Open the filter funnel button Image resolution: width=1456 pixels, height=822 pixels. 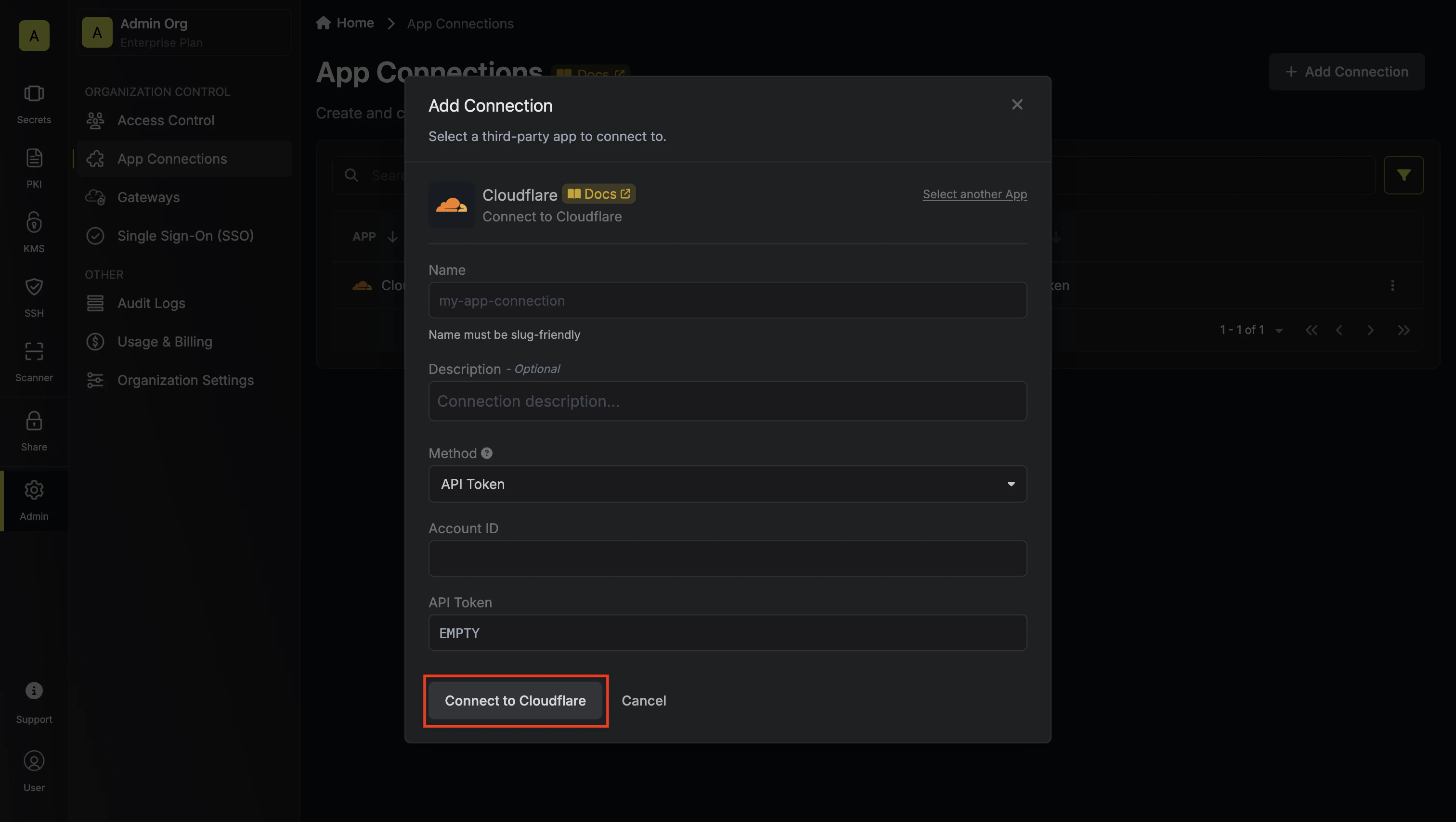click(1404, 175)
